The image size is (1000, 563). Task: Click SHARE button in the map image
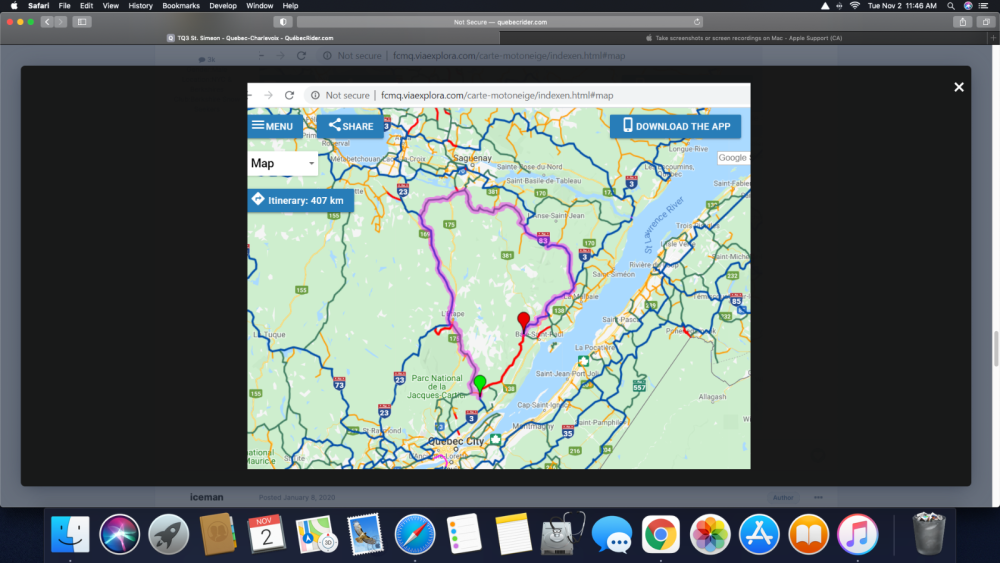pos(351,126)
